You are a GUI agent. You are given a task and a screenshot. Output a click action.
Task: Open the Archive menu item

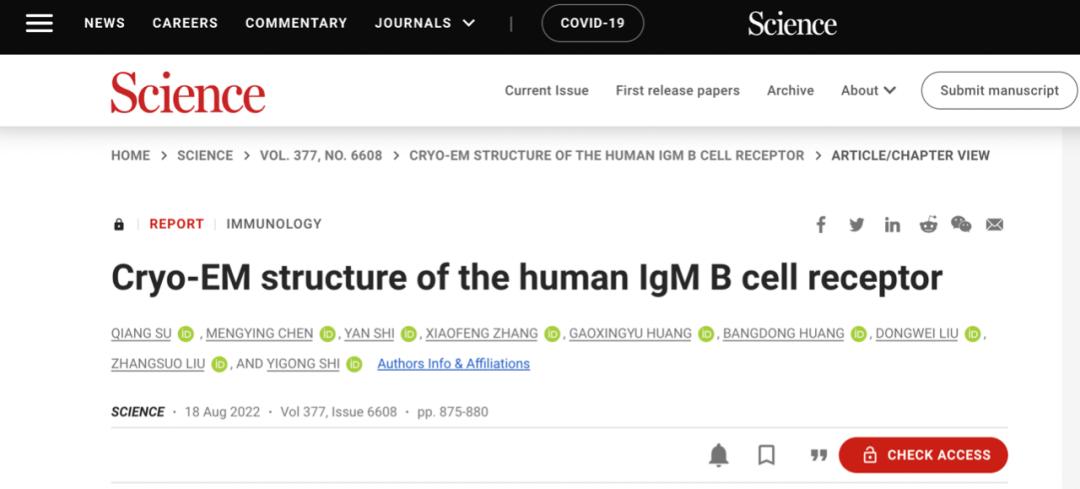[790, 90]
